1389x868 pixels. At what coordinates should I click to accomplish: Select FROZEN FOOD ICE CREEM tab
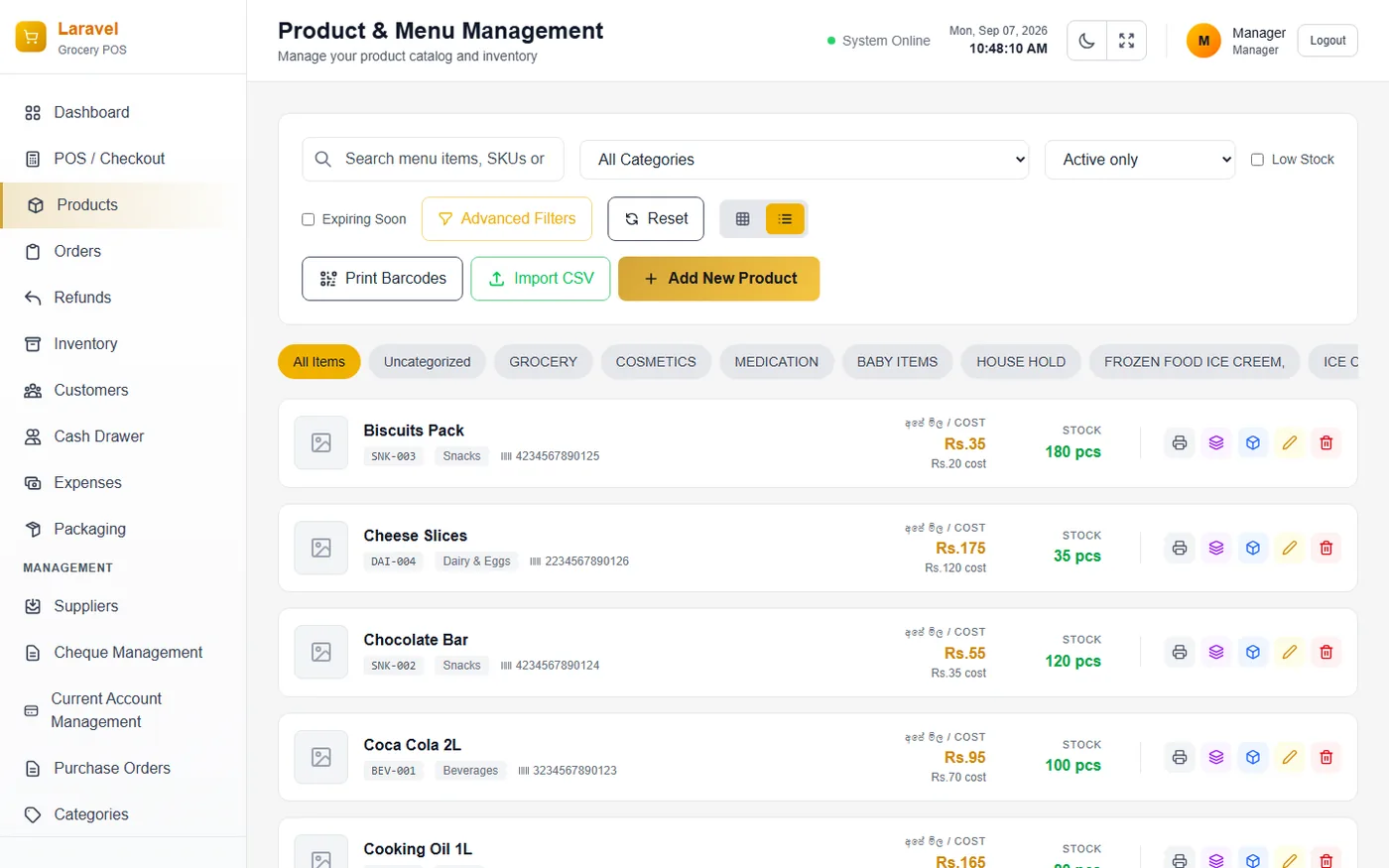coord(1195,362)
